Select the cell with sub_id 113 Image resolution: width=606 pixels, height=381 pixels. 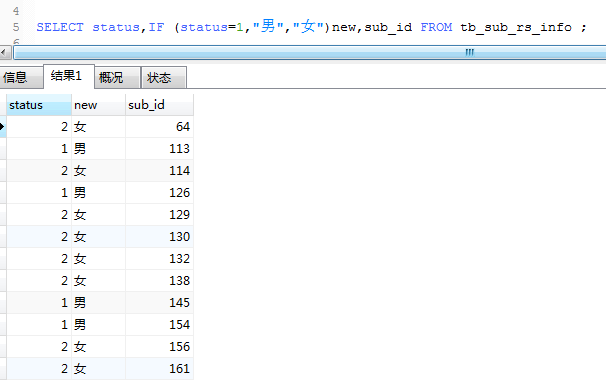159,149
